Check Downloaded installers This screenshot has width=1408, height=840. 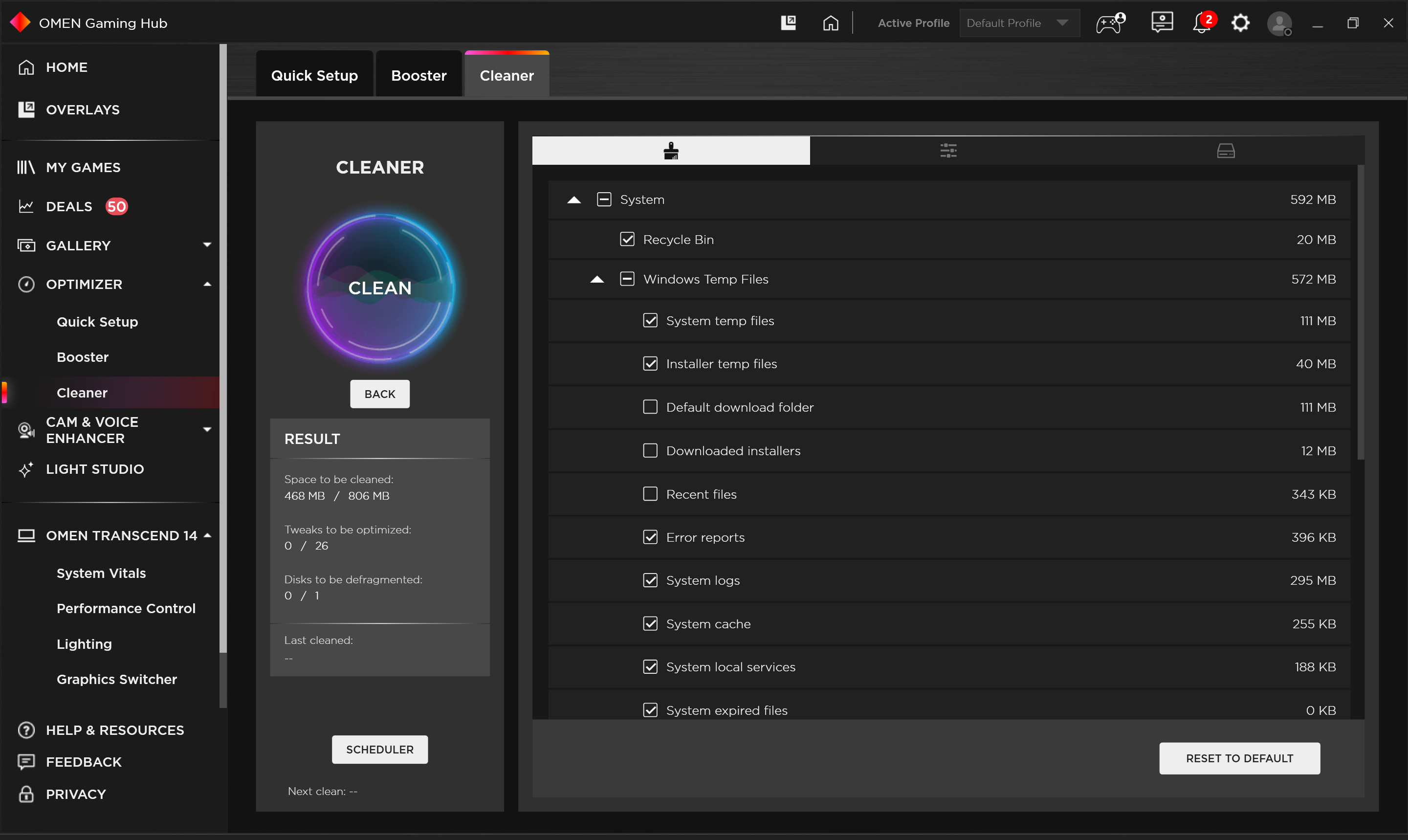click(650, 451)
